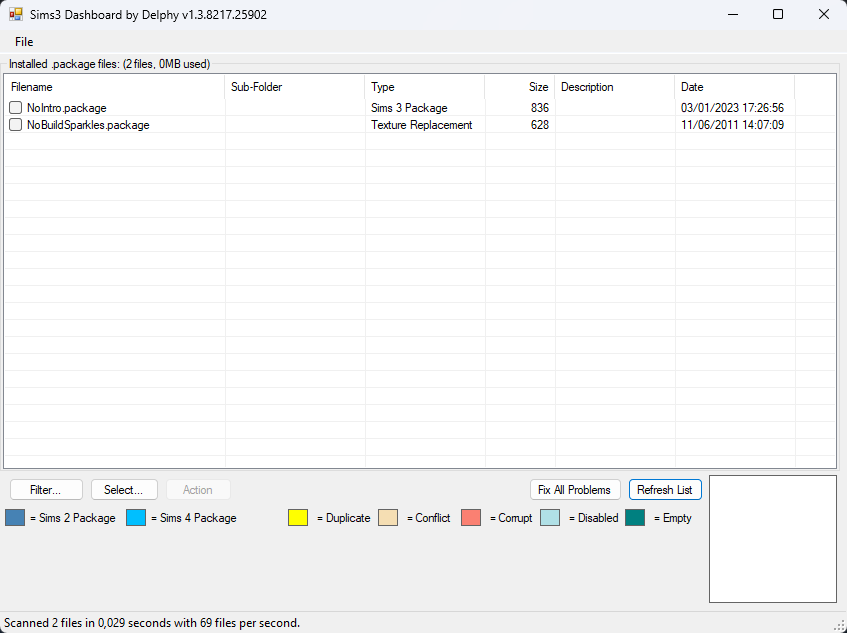This screenshot has height=633, width=847.
Task: Tick the NoIntro.package checkbox
Action: coord(16,107)
